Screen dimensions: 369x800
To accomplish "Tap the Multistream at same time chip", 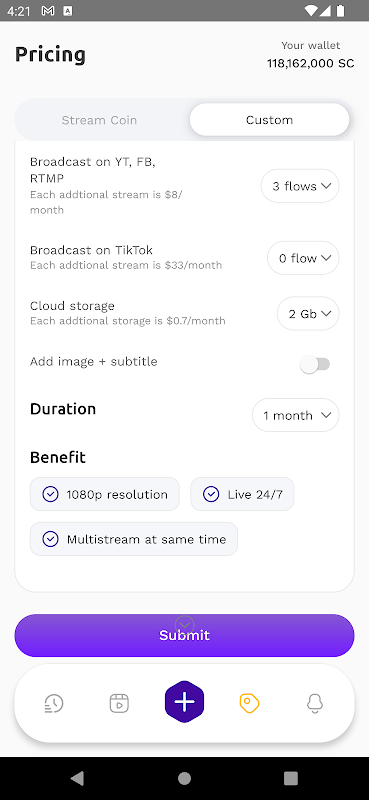I will point(134,539).
